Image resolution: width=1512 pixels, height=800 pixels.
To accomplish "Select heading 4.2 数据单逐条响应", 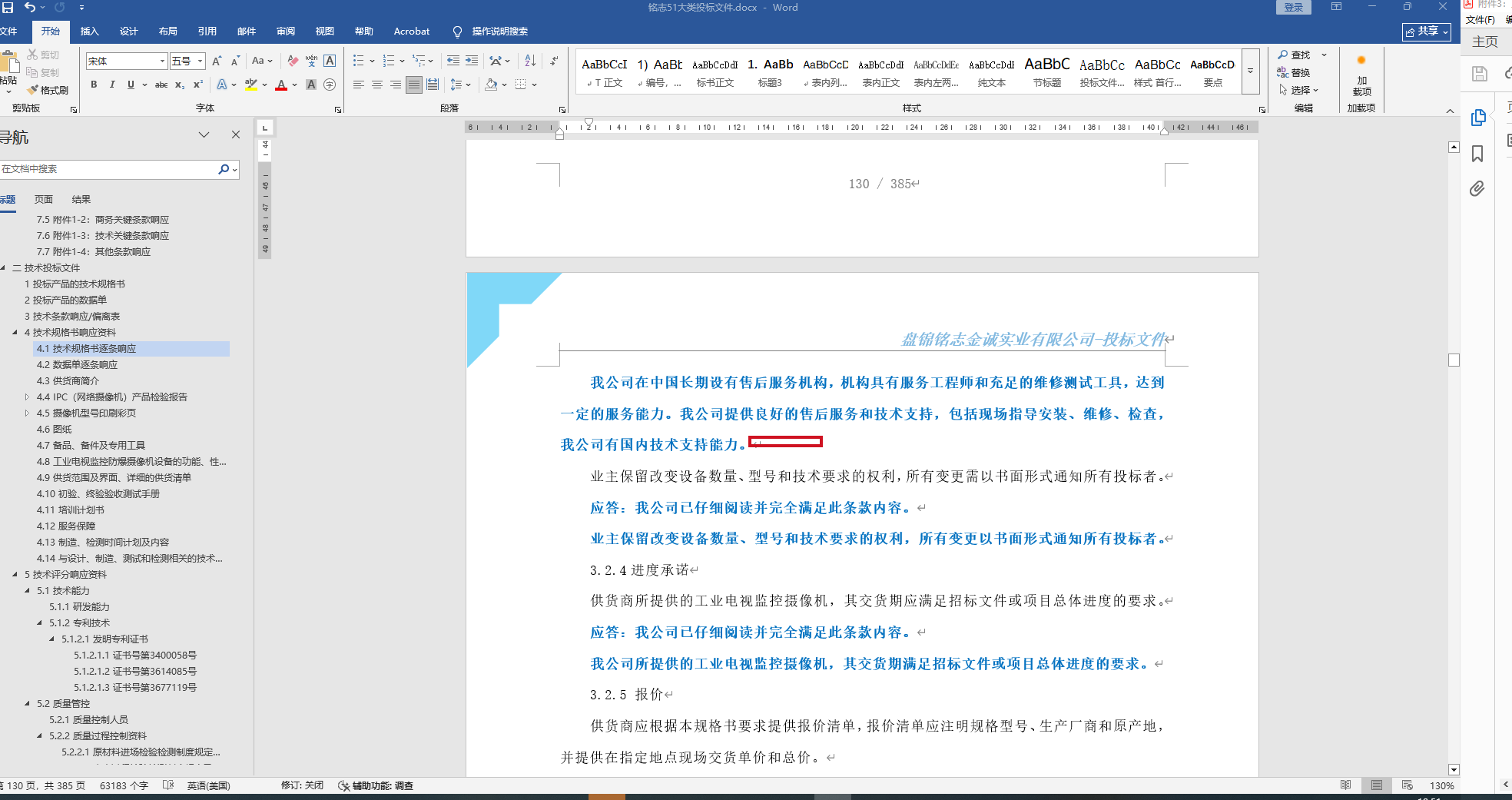I will [78, 365].
